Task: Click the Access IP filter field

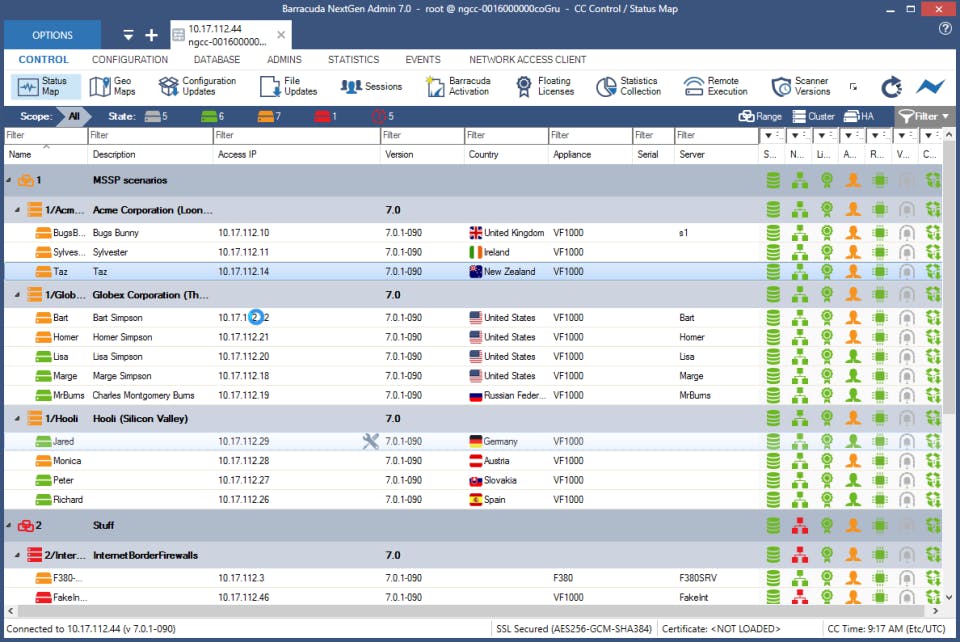Action: click(297, 135)
